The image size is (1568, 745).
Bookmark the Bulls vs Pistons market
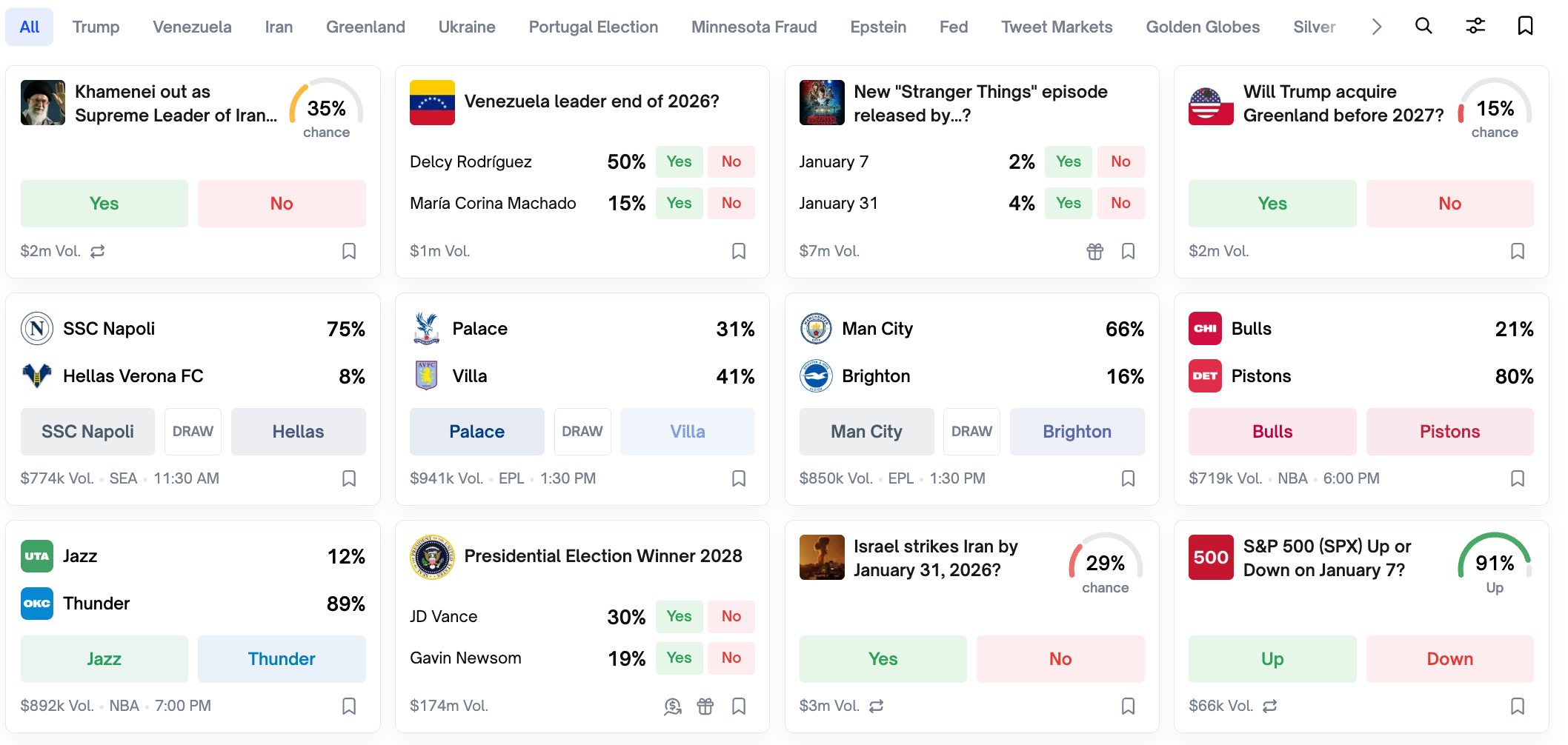point(1517,479)
